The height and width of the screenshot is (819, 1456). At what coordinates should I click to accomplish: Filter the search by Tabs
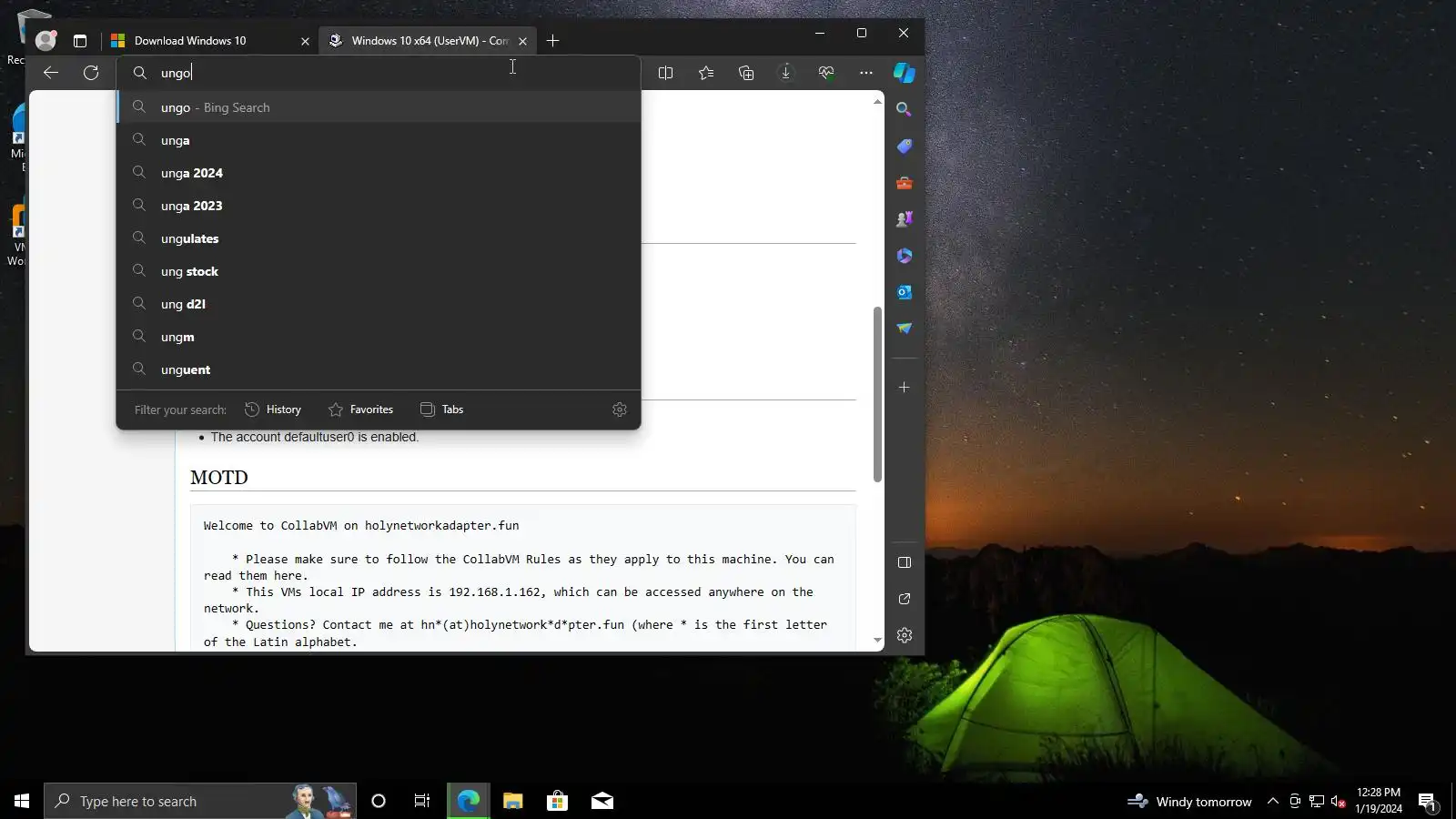[x=441, y=409]
